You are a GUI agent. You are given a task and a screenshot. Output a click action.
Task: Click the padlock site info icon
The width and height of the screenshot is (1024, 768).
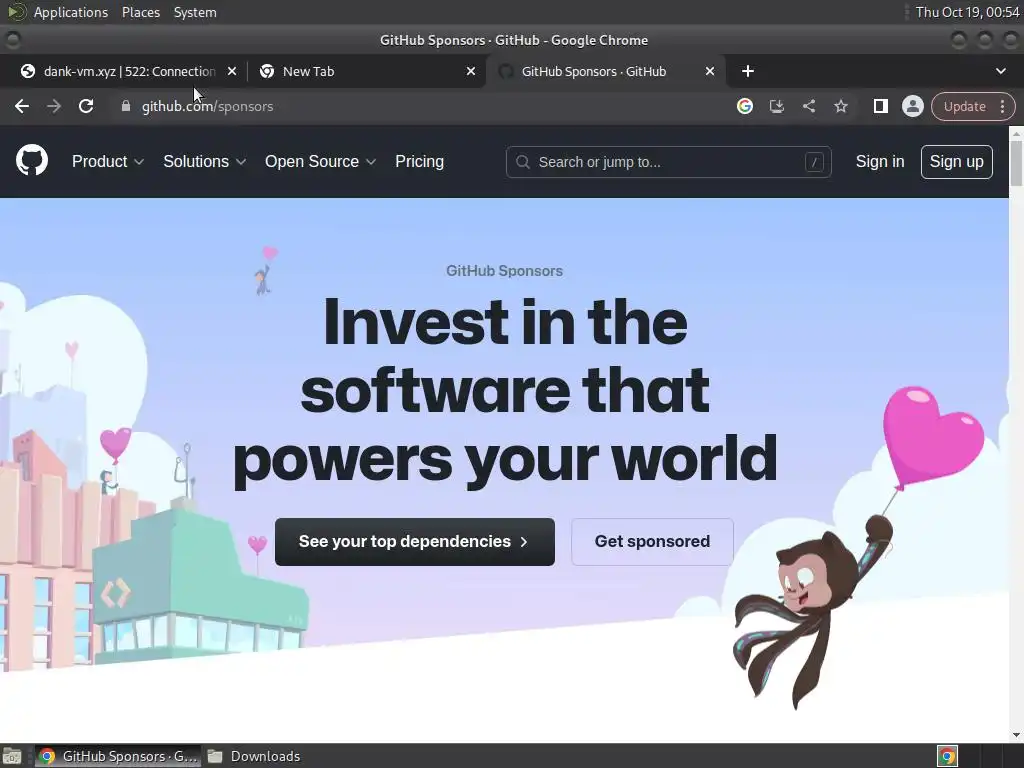126,106
